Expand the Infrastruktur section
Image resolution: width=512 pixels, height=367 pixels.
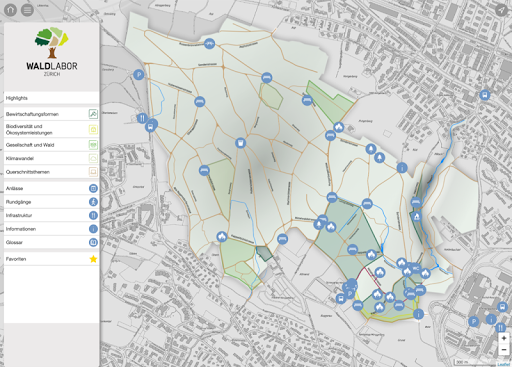click(51, 215)
